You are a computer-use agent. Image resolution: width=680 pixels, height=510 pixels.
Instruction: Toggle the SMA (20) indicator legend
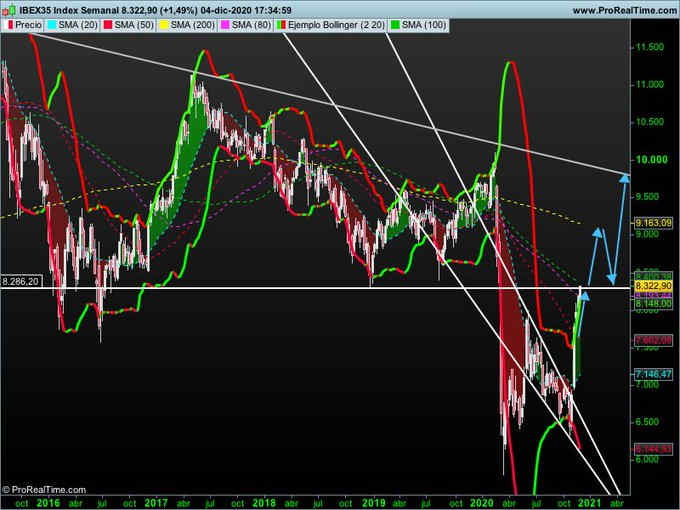(x=72, y=25)
